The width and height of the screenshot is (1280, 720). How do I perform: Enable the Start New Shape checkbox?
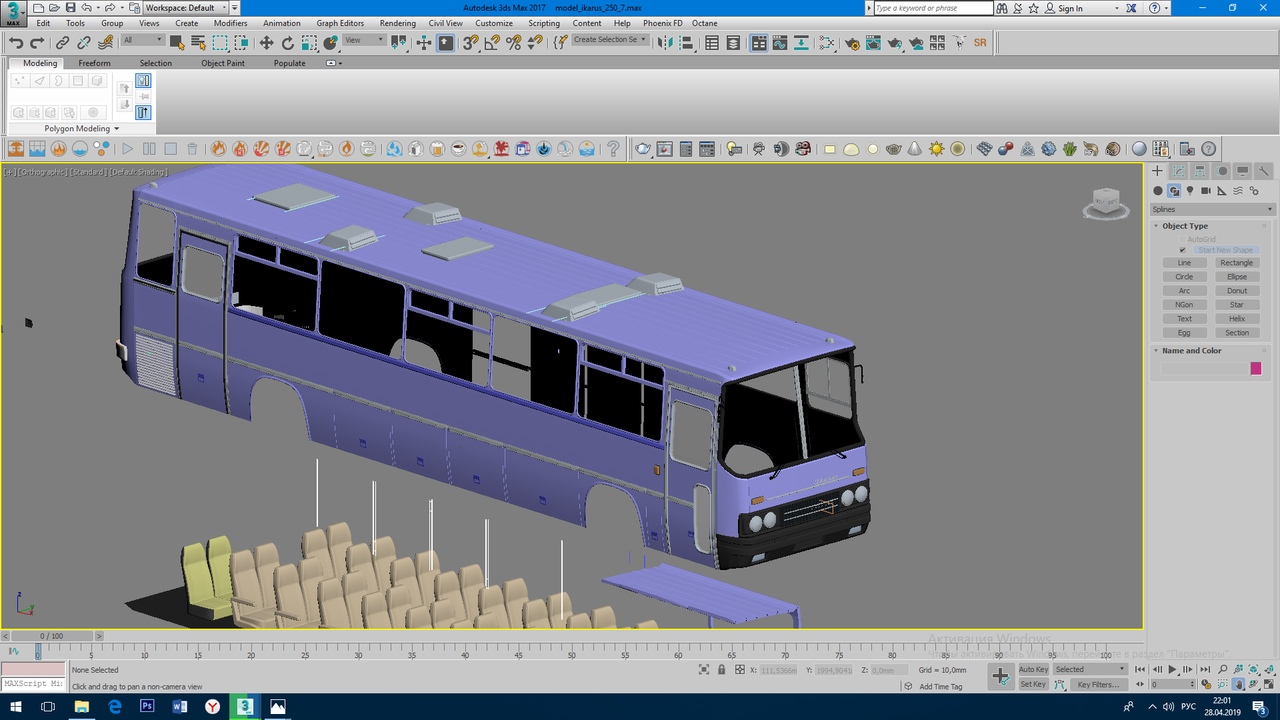[x=1182, y=250]
